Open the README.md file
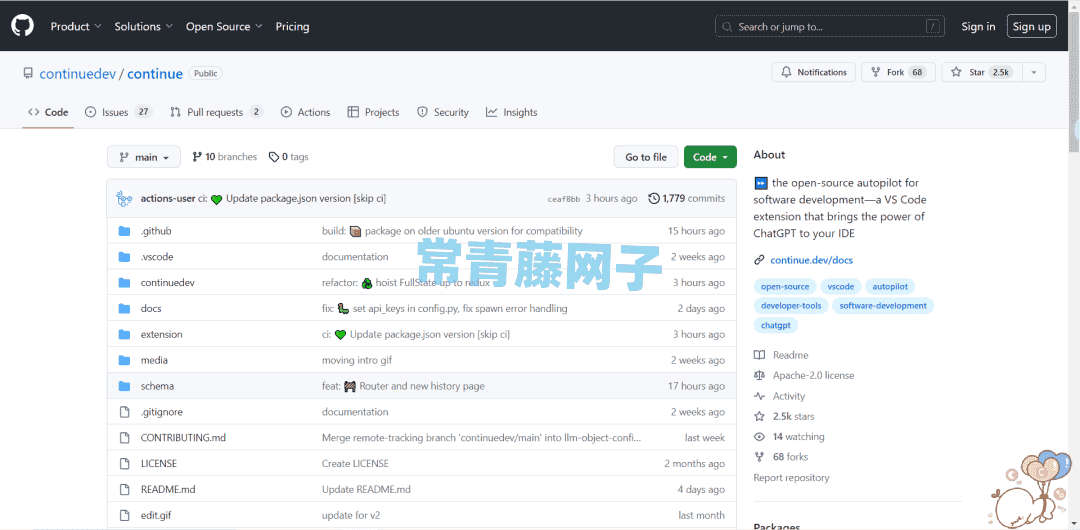 (x=168, y=489)
